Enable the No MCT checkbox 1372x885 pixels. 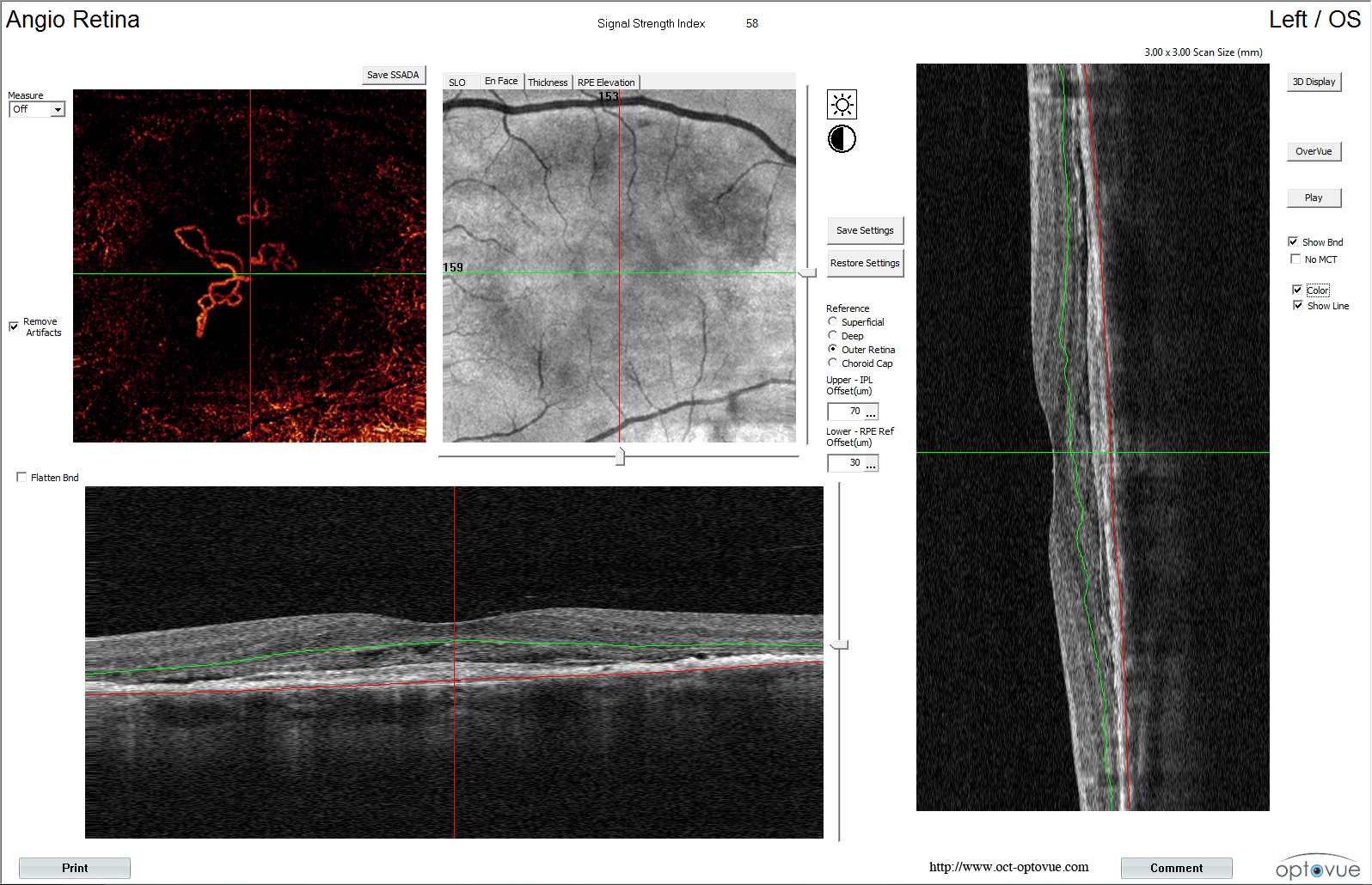1295,259
